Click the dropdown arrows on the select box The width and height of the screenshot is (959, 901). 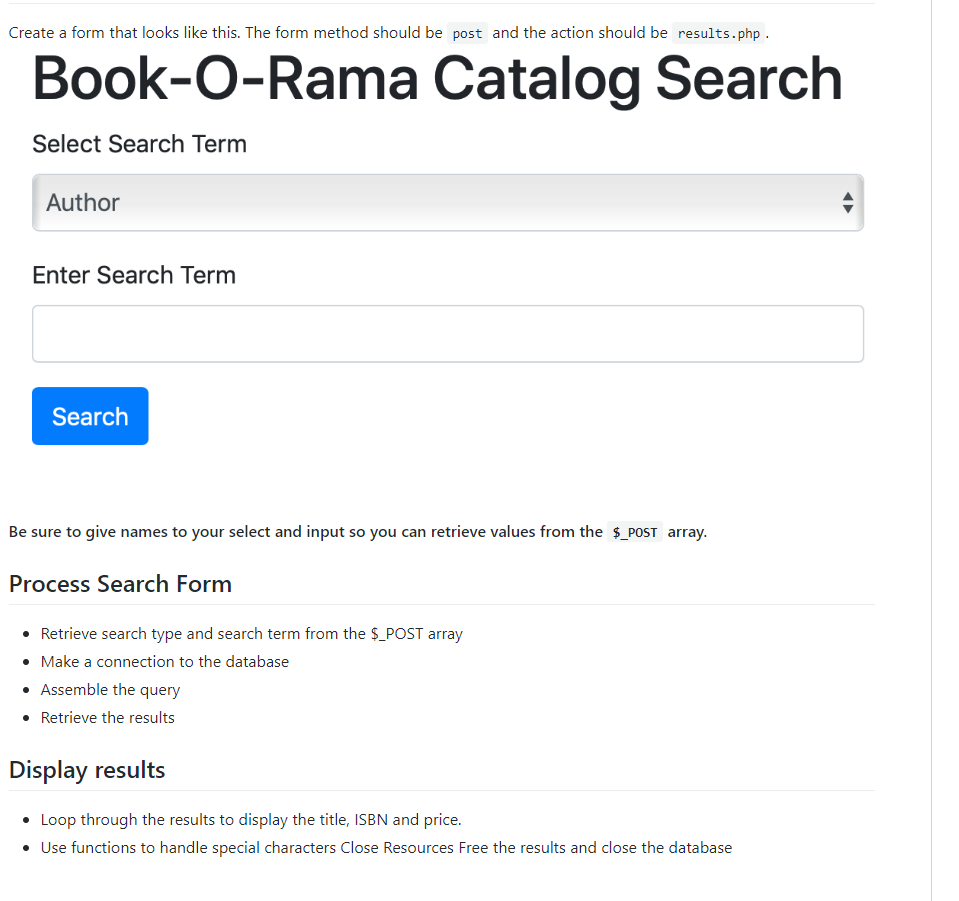click(x=848, y=202)
